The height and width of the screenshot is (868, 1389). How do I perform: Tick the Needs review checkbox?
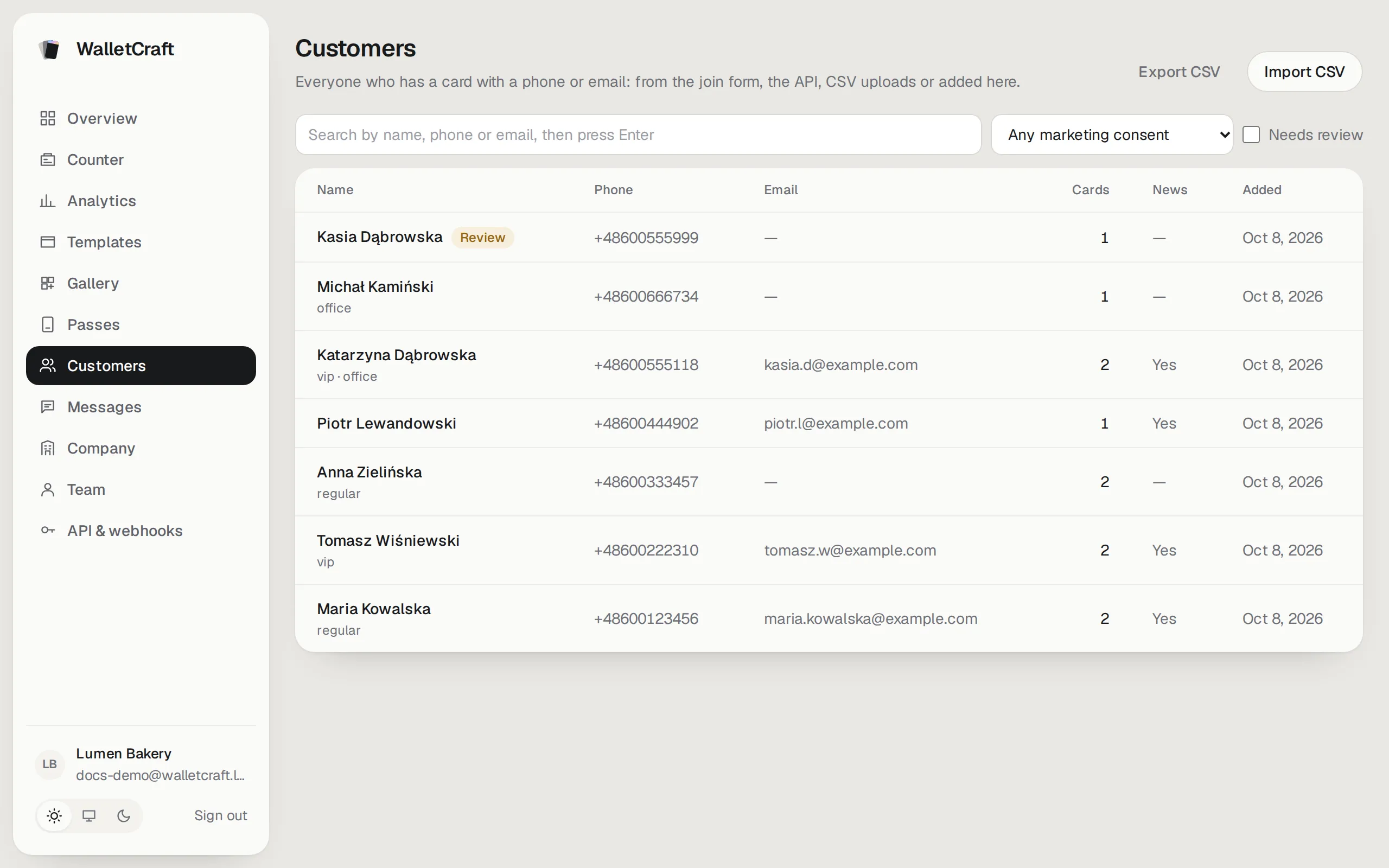point(1251,135)
